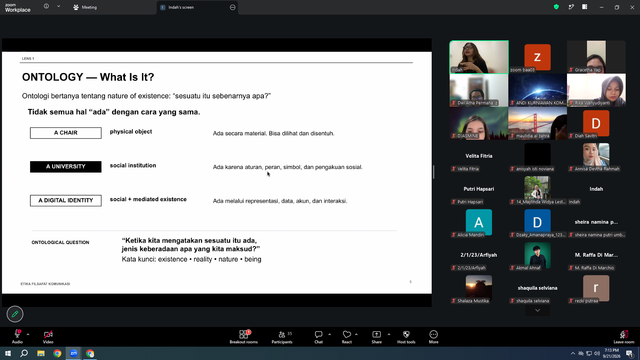Click the slide title ONTOLOGY — What Is It?
Screen dimensions: 640x360
[88, 77]
